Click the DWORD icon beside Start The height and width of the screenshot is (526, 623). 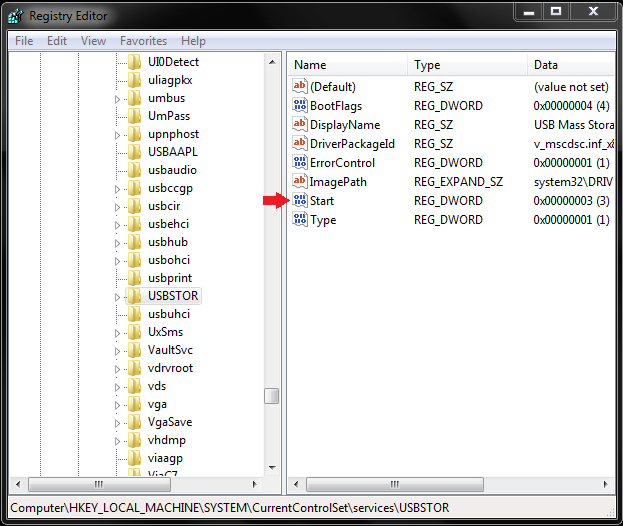click(x=300, y=200)
